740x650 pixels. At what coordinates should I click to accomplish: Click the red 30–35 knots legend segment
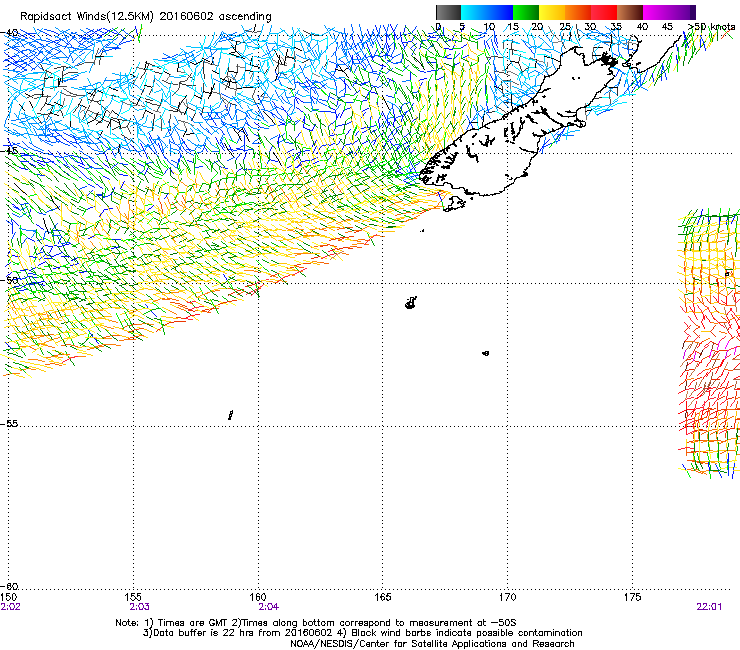coord(604,12)
